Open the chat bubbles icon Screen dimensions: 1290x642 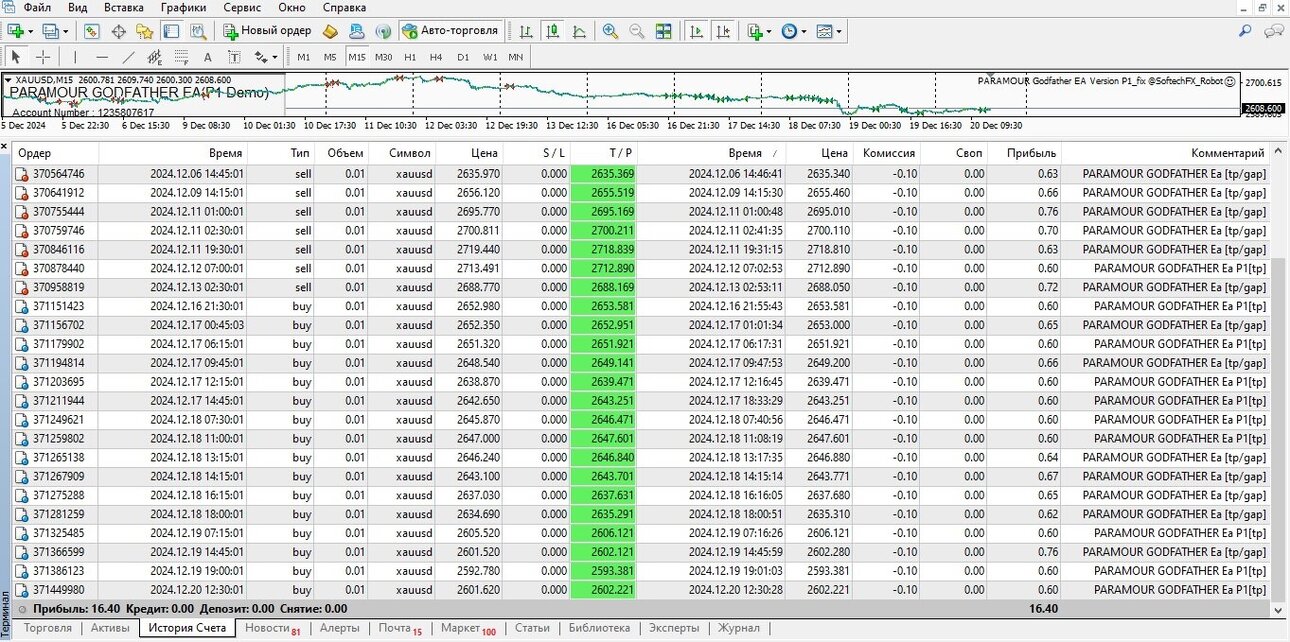[x=1273, y=31]
